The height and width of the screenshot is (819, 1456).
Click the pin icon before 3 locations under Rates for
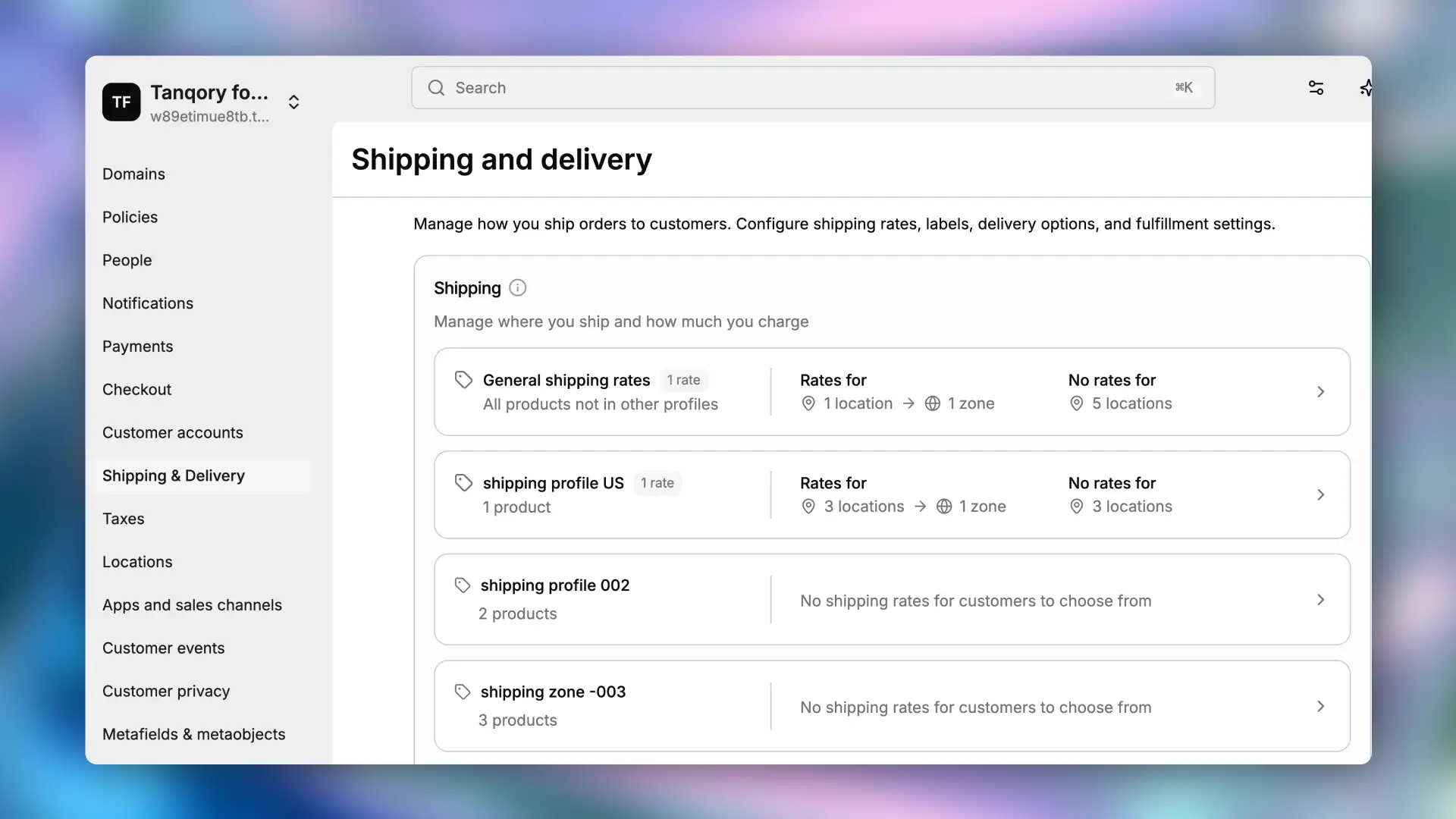click(x=808, y=507)
